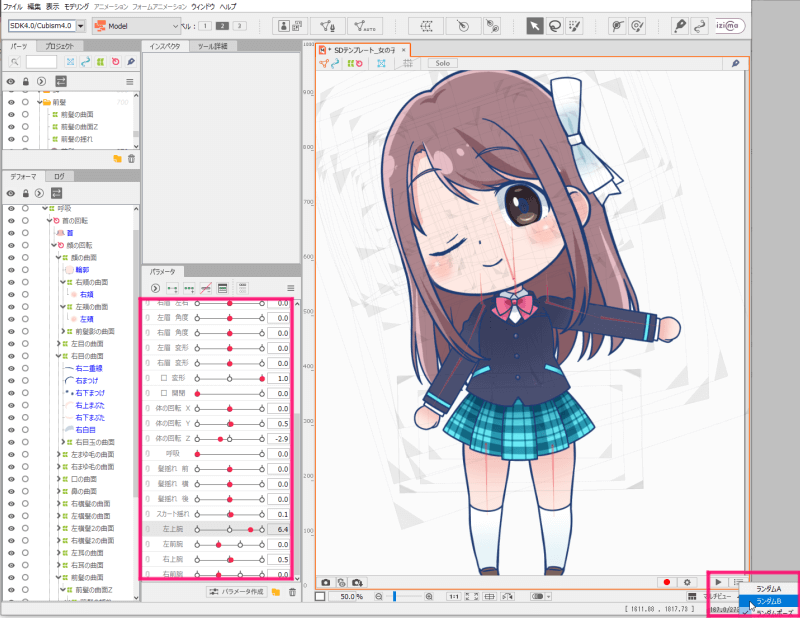This screenshot has width=800, height=618.
Task: Click the settings gear below canvas
Action: point(687,582)
